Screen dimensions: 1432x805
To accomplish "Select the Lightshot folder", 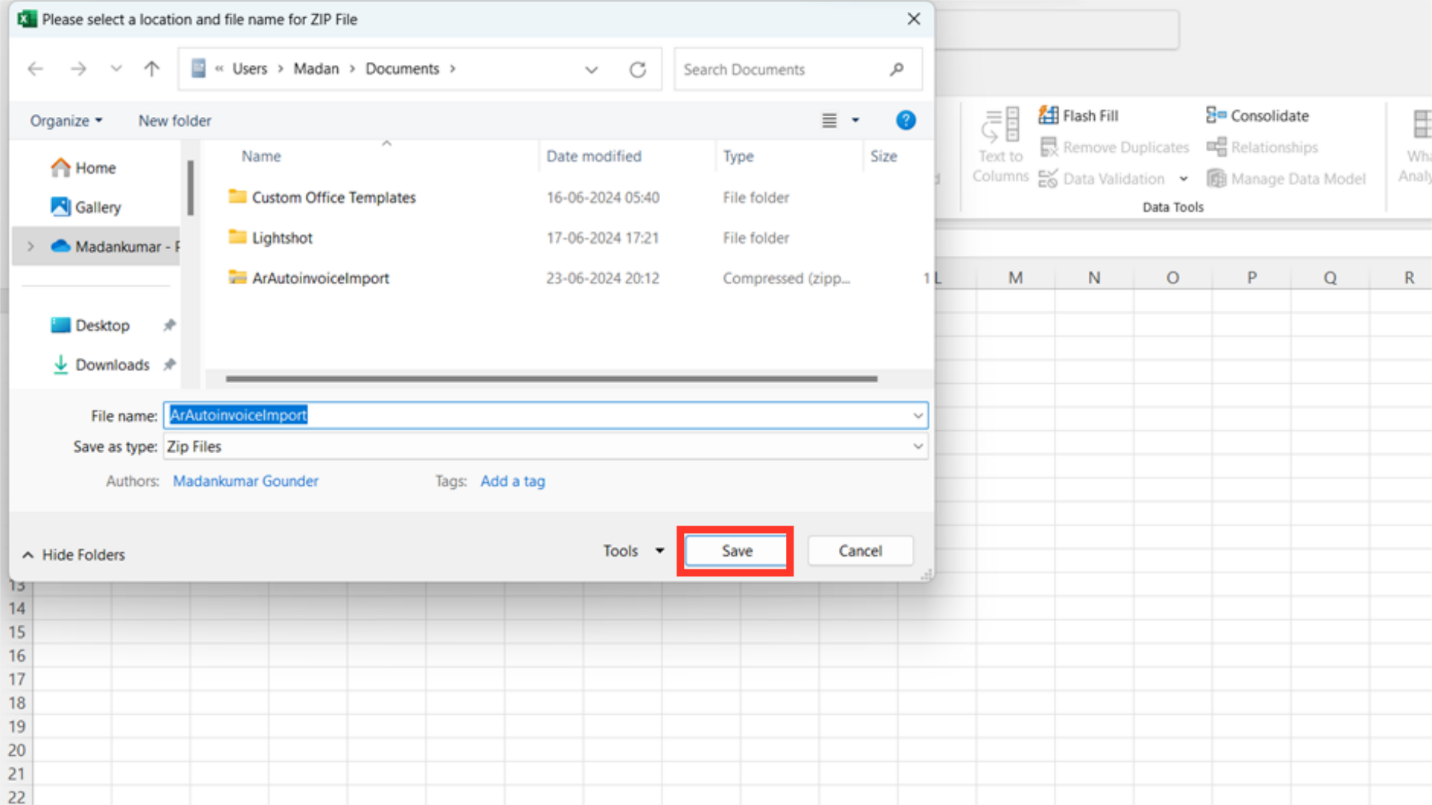I will pos(282,238).
